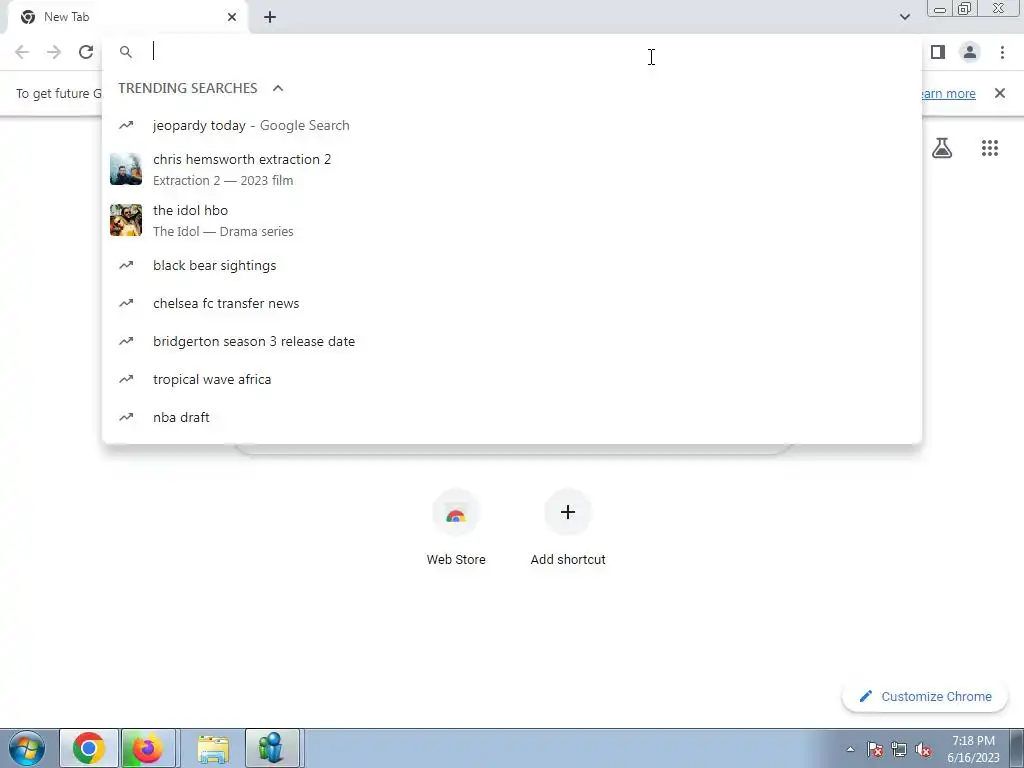1024x768 pixels.
Task: Select suggestion black bear sightings
Action: pos(512,265)
